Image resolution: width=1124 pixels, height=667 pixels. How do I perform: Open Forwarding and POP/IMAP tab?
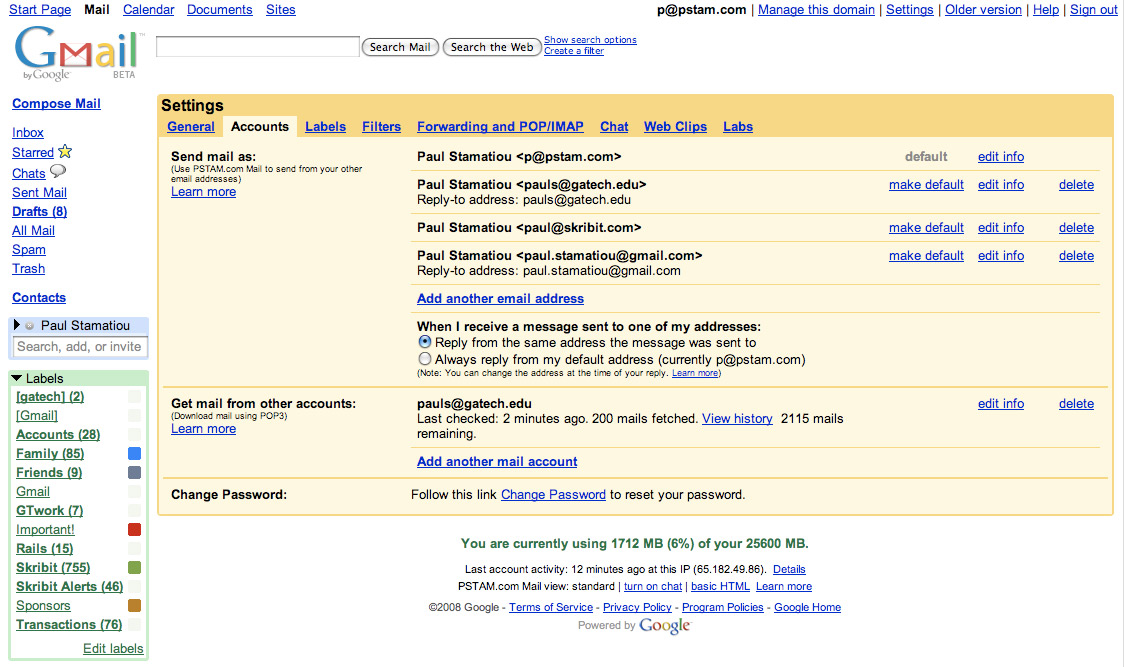coord(500,126)
